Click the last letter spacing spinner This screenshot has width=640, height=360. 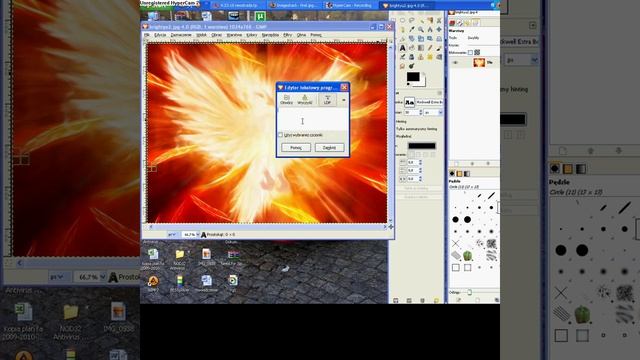[x=420, y=179]
